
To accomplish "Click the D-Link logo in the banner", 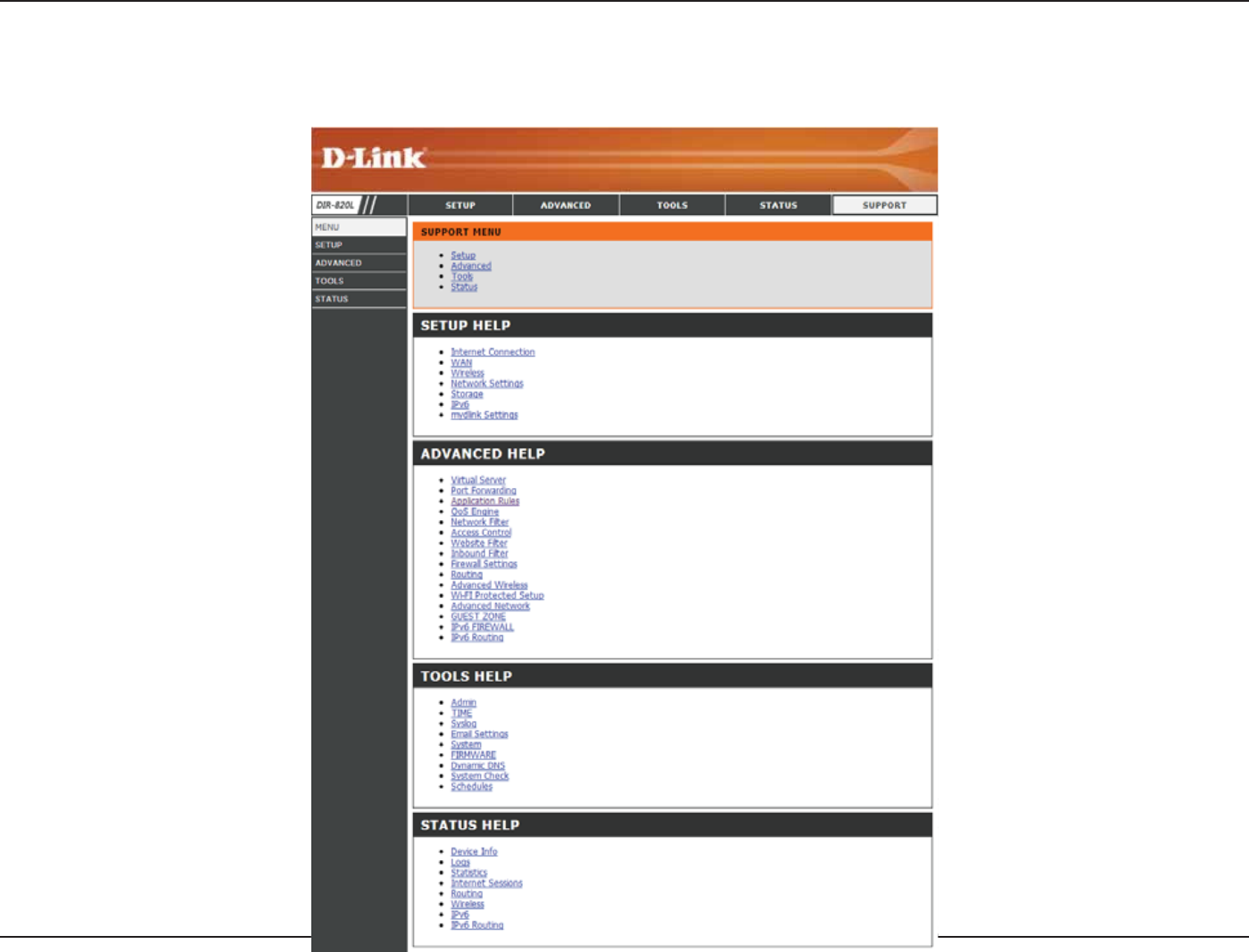I will click(x=373, y=158).
